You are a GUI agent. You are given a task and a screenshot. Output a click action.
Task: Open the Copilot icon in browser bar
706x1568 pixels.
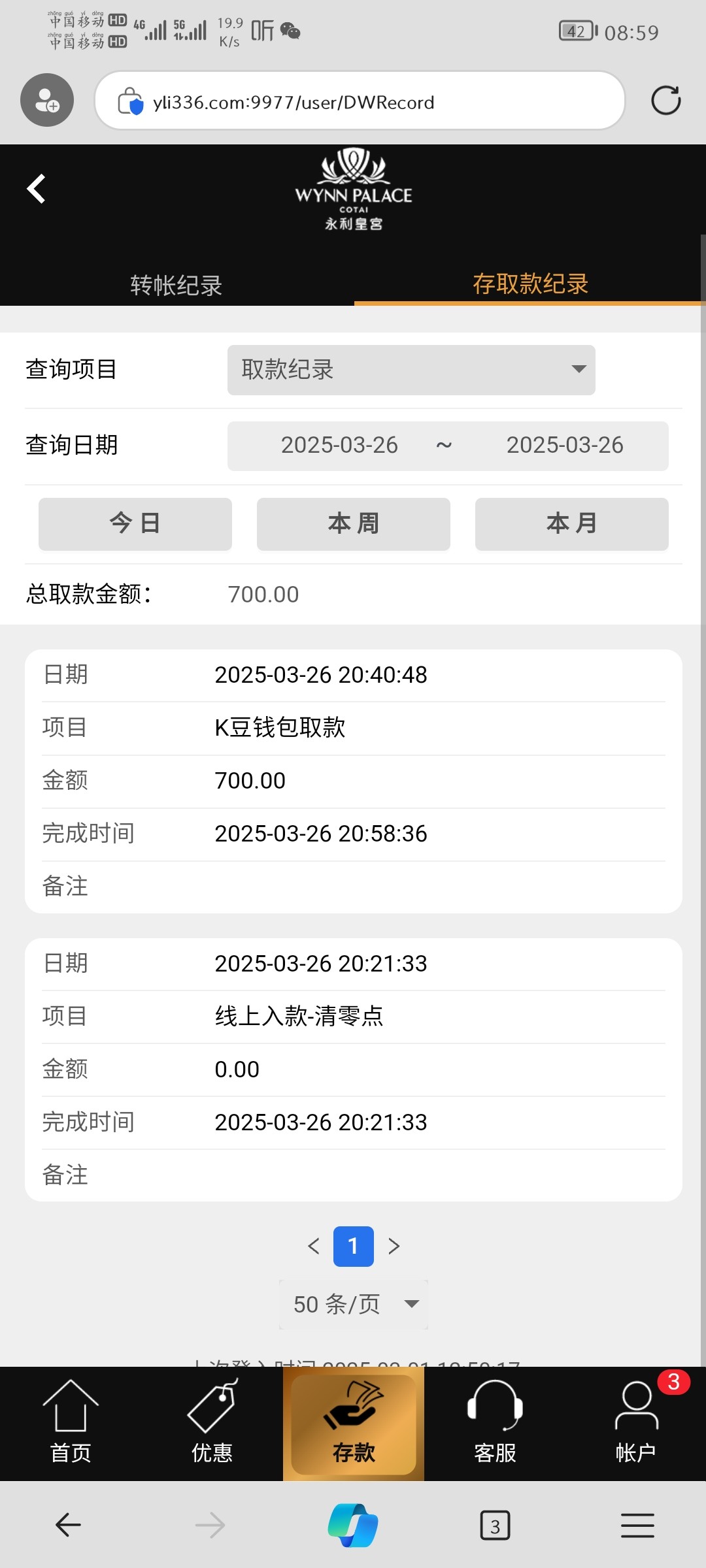tap(353, 1526)
